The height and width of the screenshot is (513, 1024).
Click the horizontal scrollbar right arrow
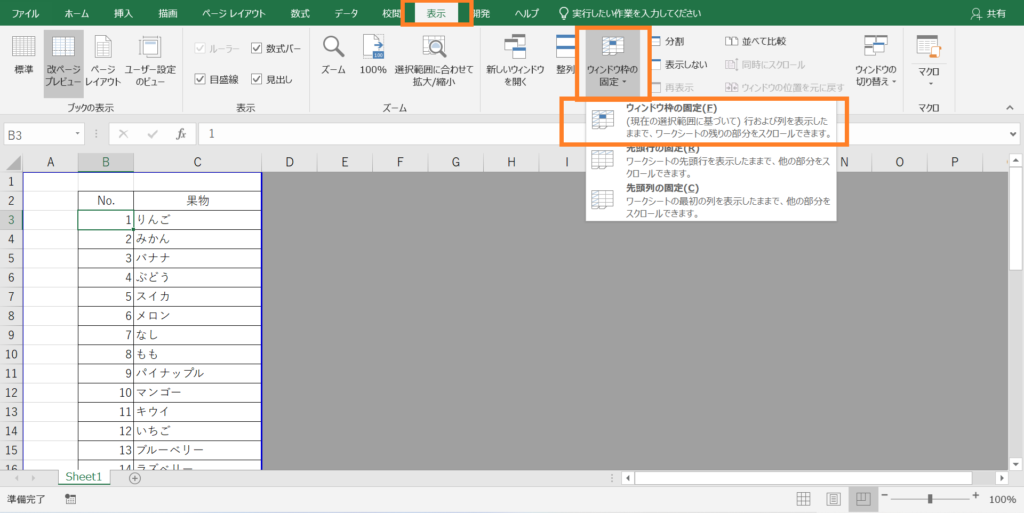tap(1002, 478)
